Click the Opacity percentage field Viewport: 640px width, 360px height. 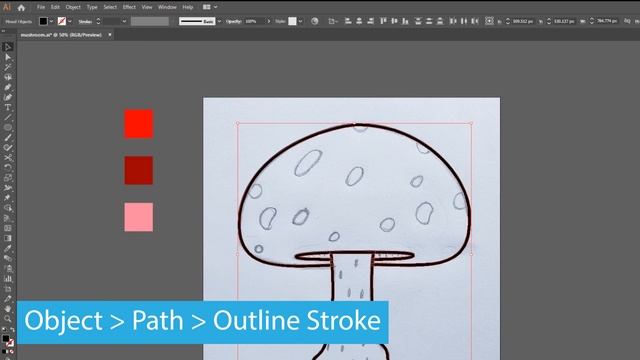[254, 21]
